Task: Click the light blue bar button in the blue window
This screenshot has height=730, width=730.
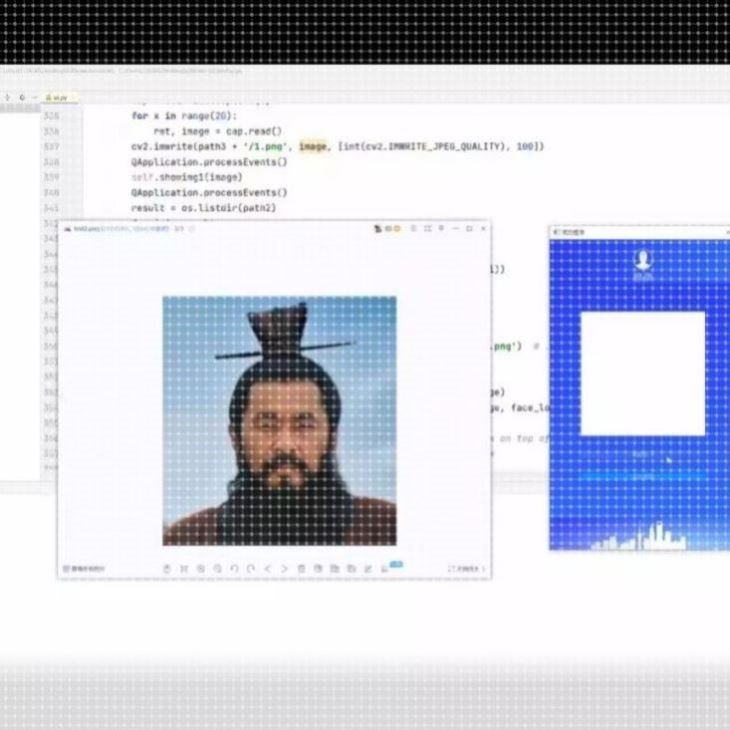Action: click(x=642, y=477)
